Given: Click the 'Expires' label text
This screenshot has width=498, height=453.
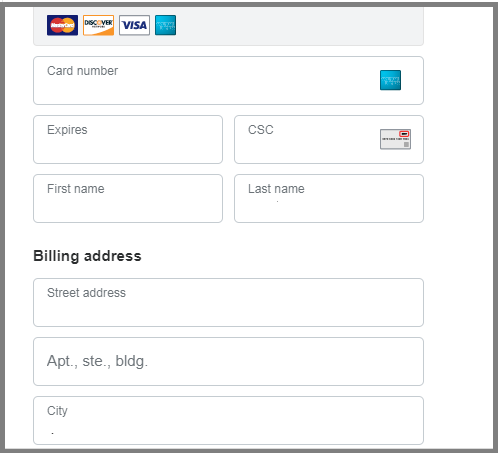Looking at the screenshot, I should [x=67, y=130].
